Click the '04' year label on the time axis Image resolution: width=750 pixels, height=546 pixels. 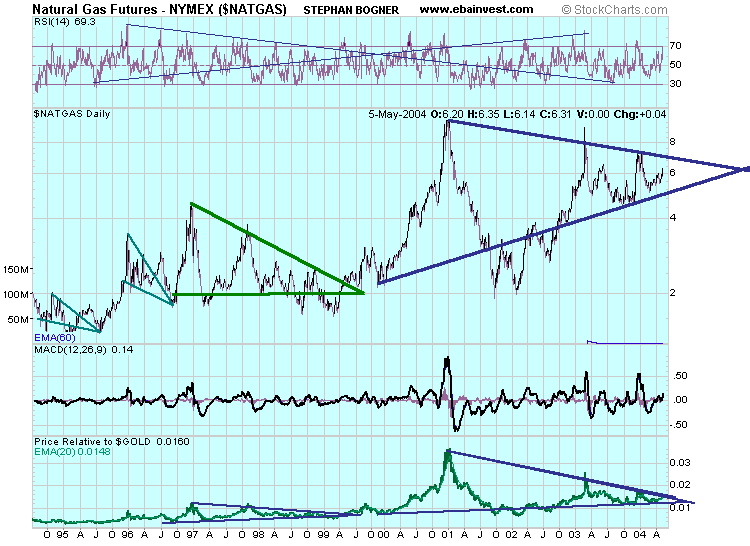pyautogui.click(x=640, y=535)
